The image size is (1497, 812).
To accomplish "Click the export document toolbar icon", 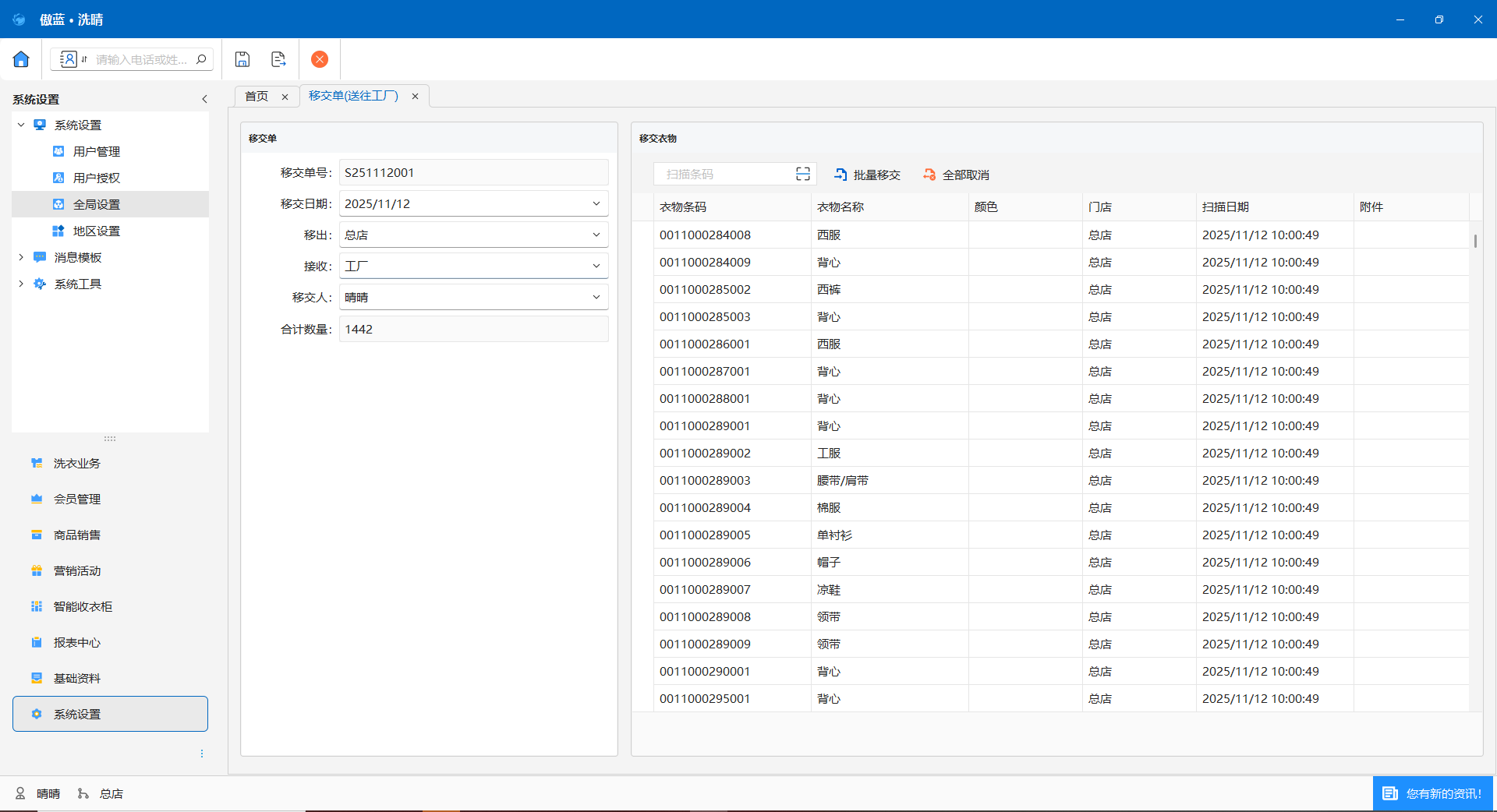I will point(278,59).
